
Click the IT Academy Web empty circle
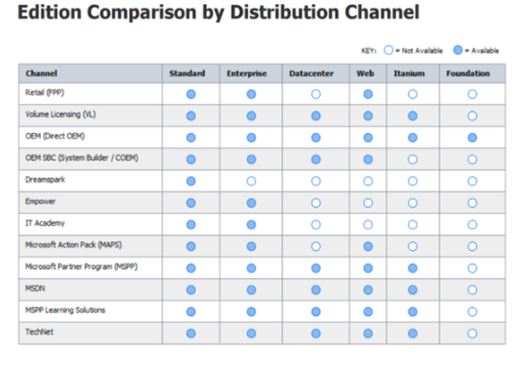(368, 225)
